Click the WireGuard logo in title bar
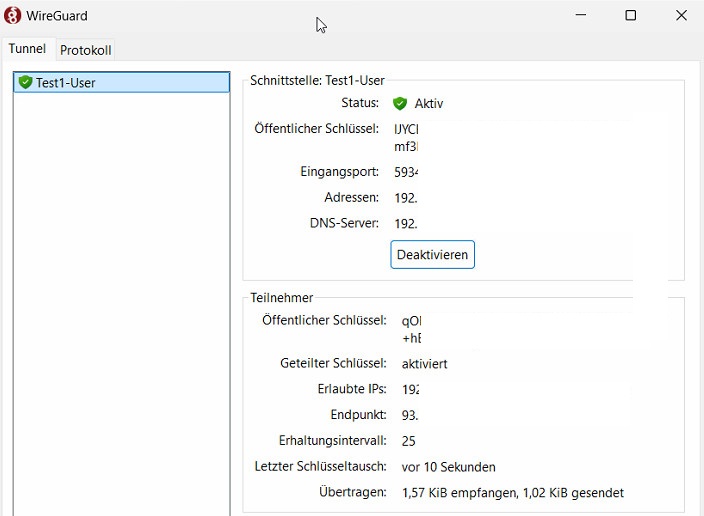 (x=13, y=15)
